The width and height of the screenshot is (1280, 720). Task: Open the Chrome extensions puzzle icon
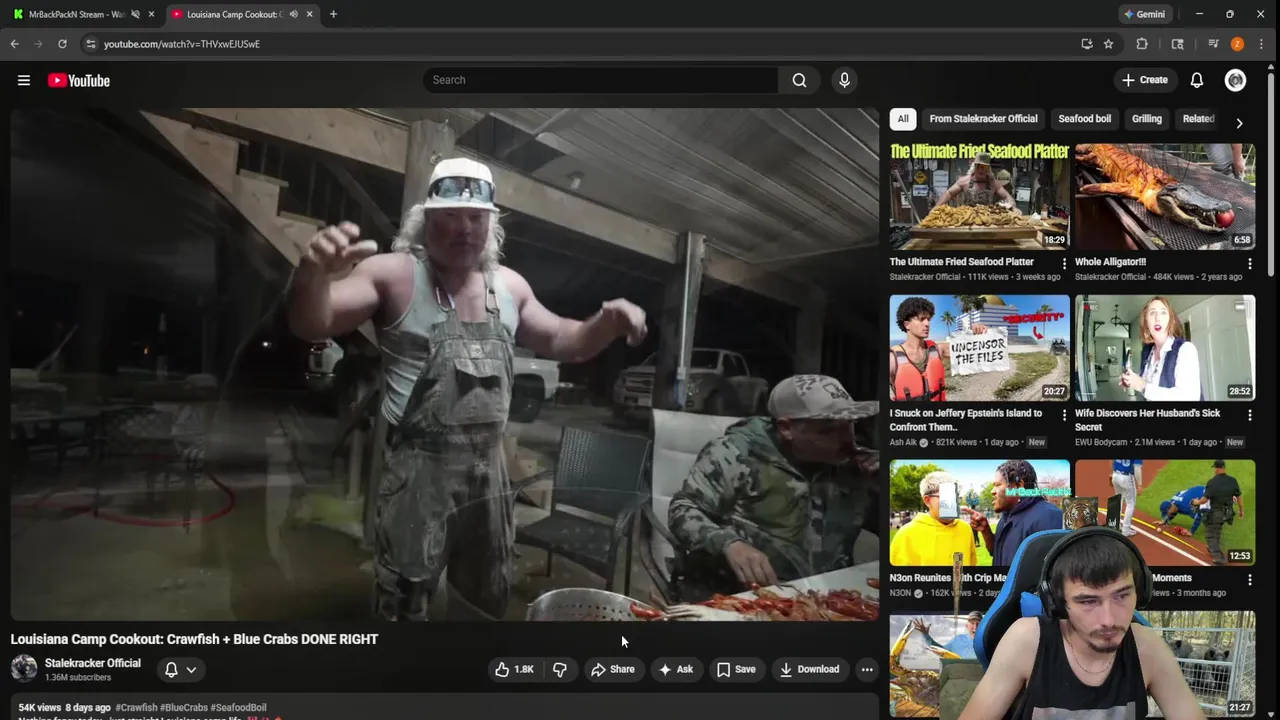[x=1142, y=44]
